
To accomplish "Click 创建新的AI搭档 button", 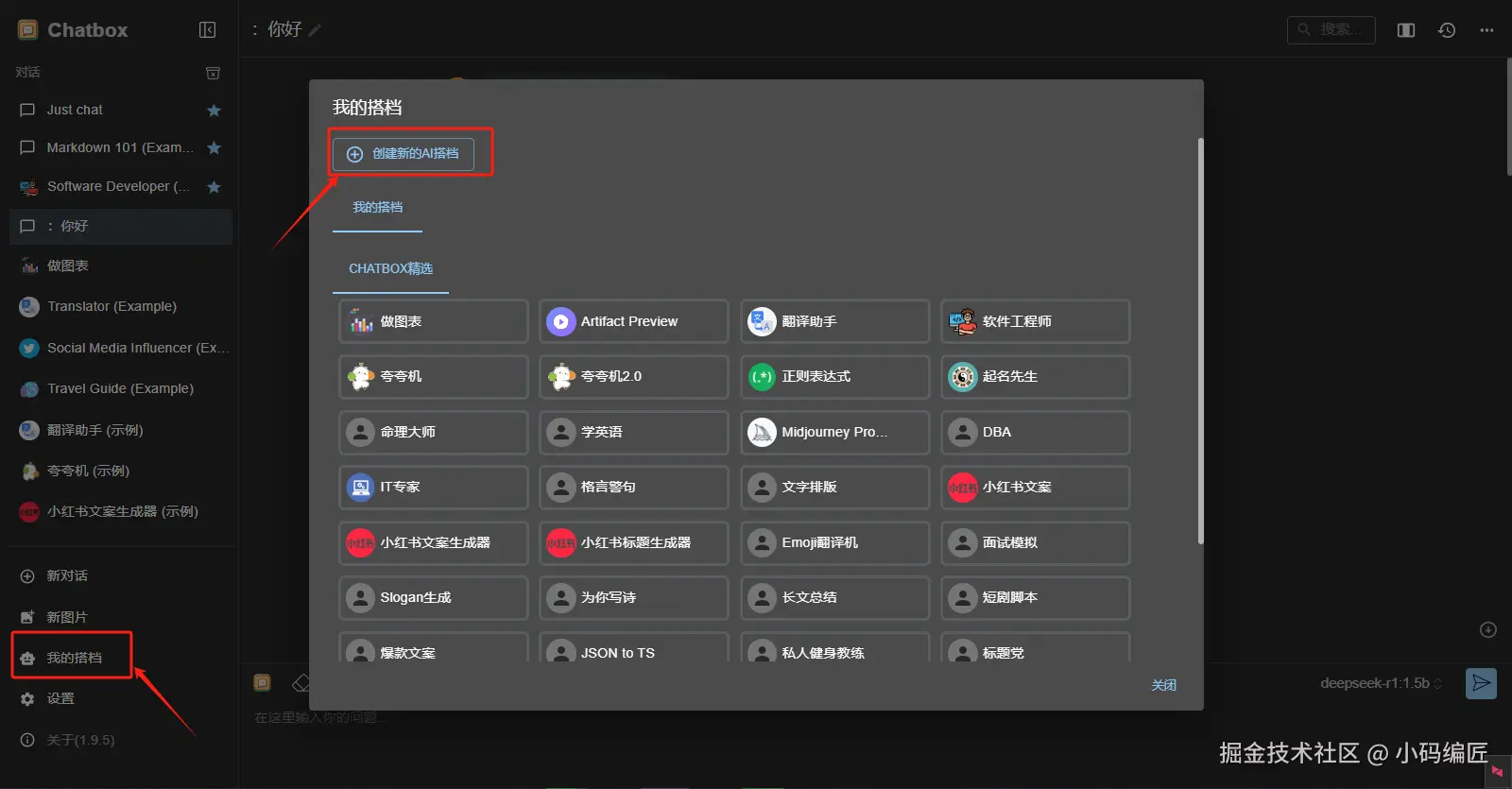I will (404, 154).
